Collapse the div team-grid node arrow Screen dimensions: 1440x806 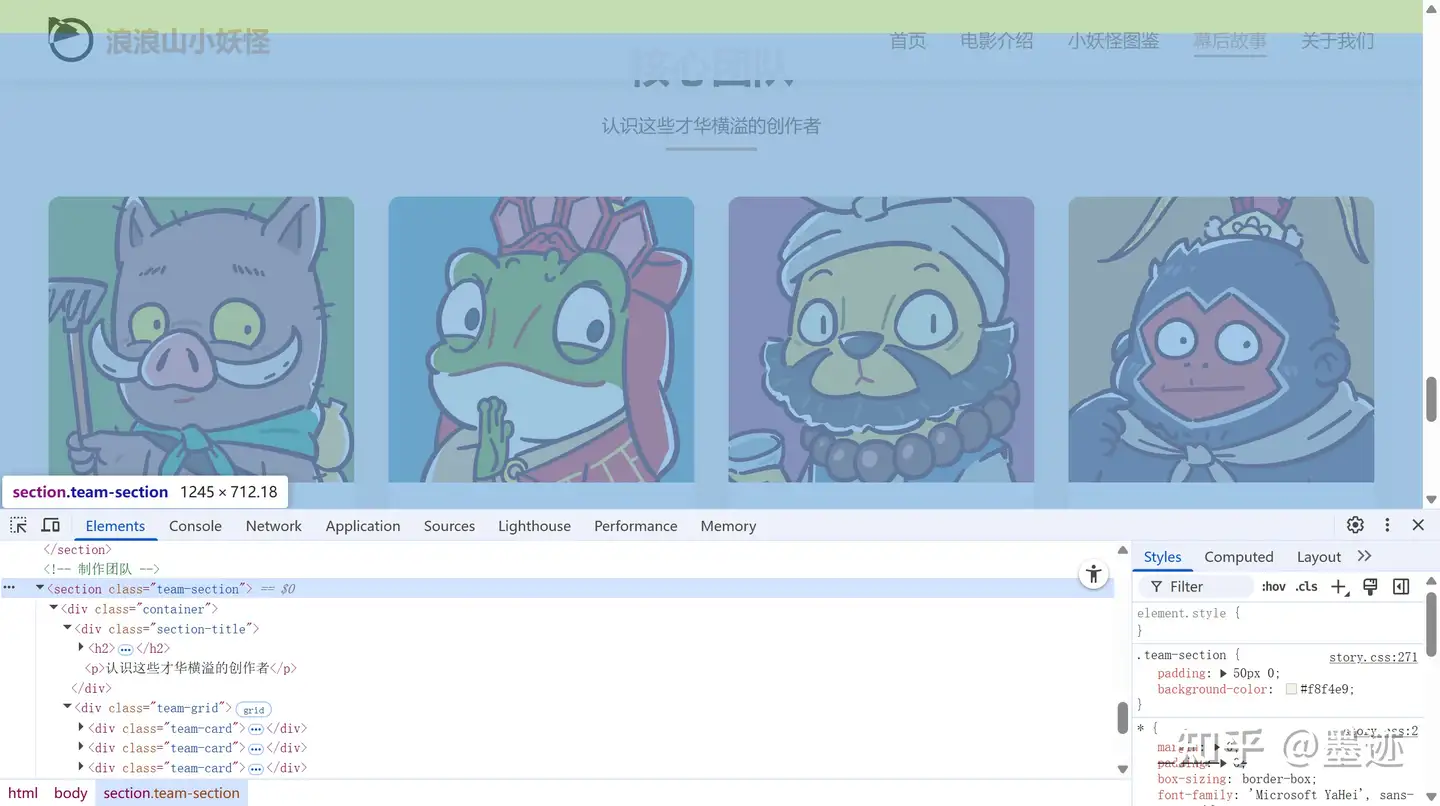(67, 708)
